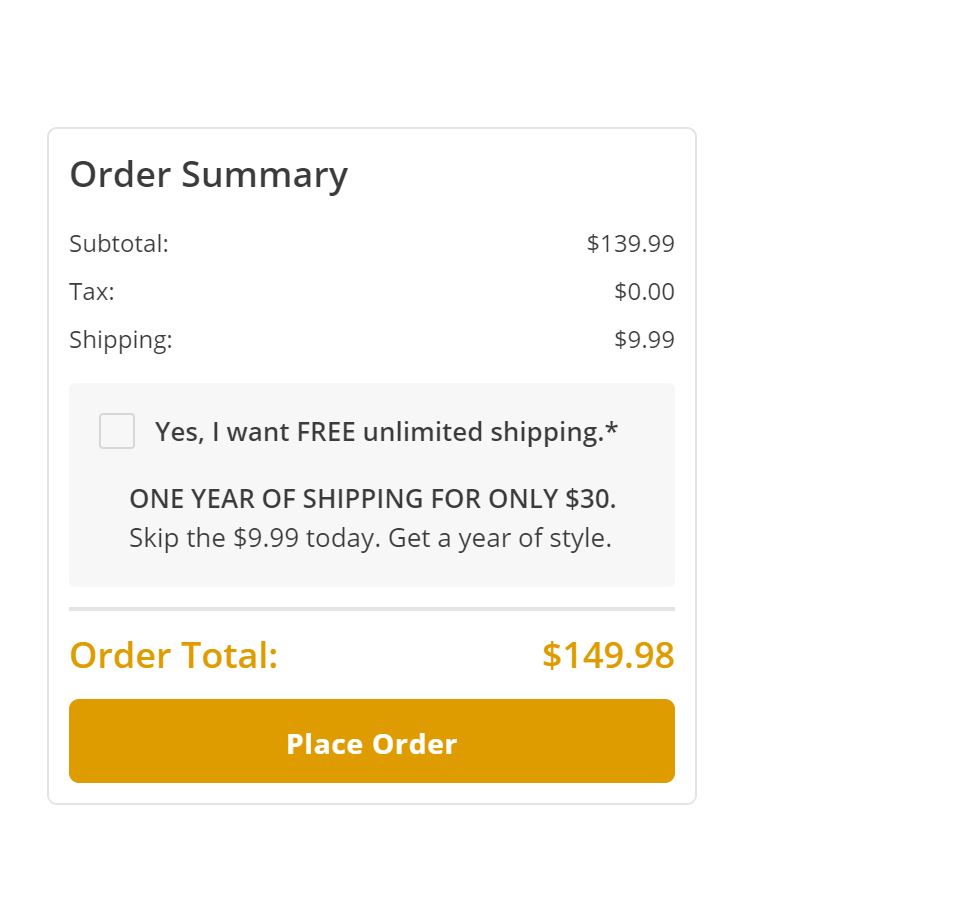The width and height of the screenshot is (964, 905).
Task: Check the free unlimited shipping checkbox
Action: coord(117,431)
